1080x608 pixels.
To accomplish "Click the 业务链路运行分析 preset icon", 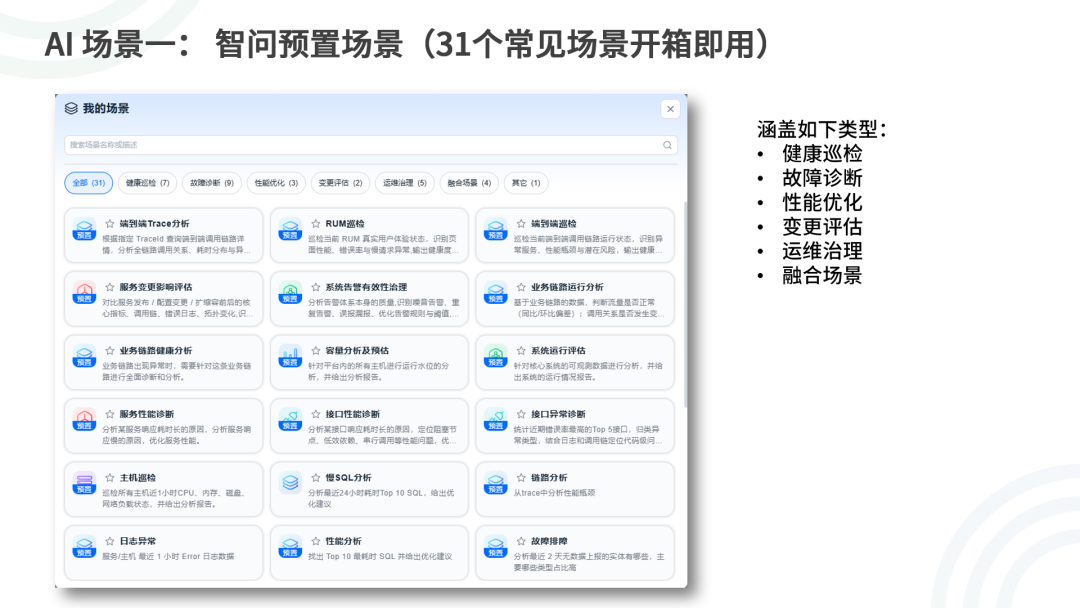I will pyautogui.click(x=495, y=293).
